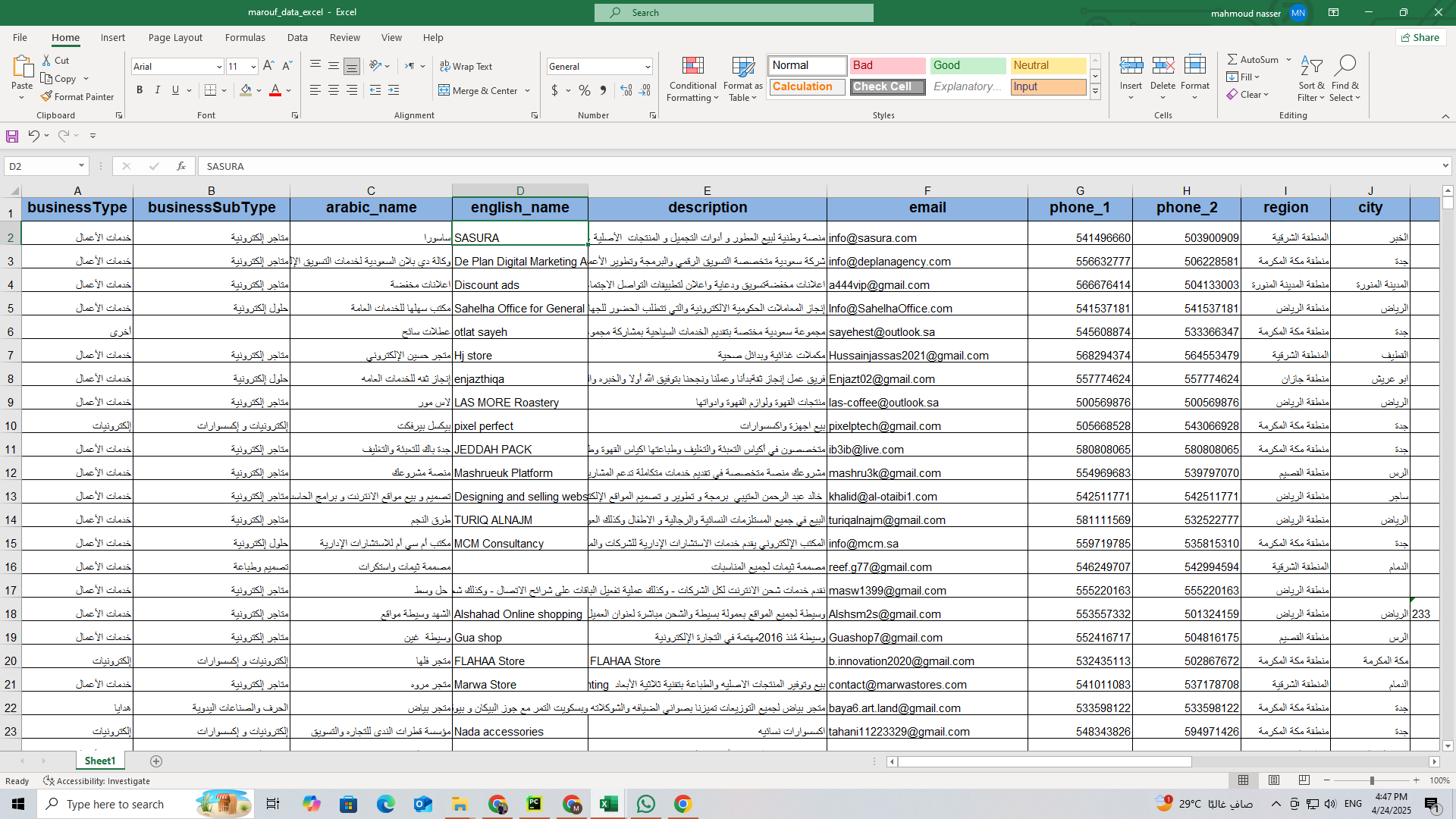Click the Insert Function fx icon
The width and height of the screenshot is (1456, 819).
(x=180, y=166)
